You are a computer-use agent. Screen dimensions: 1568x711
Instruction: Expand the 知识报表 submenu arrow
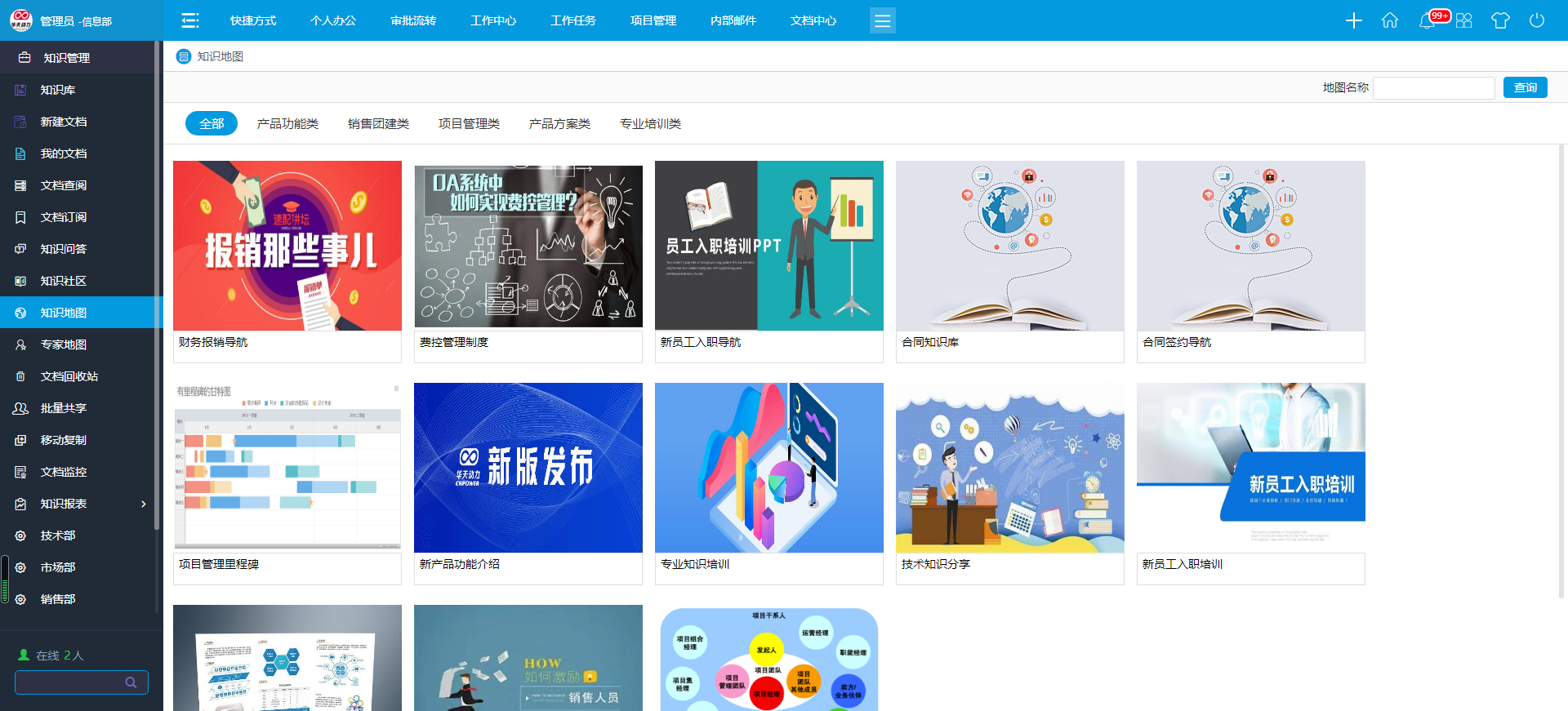[x=144, y=504]
